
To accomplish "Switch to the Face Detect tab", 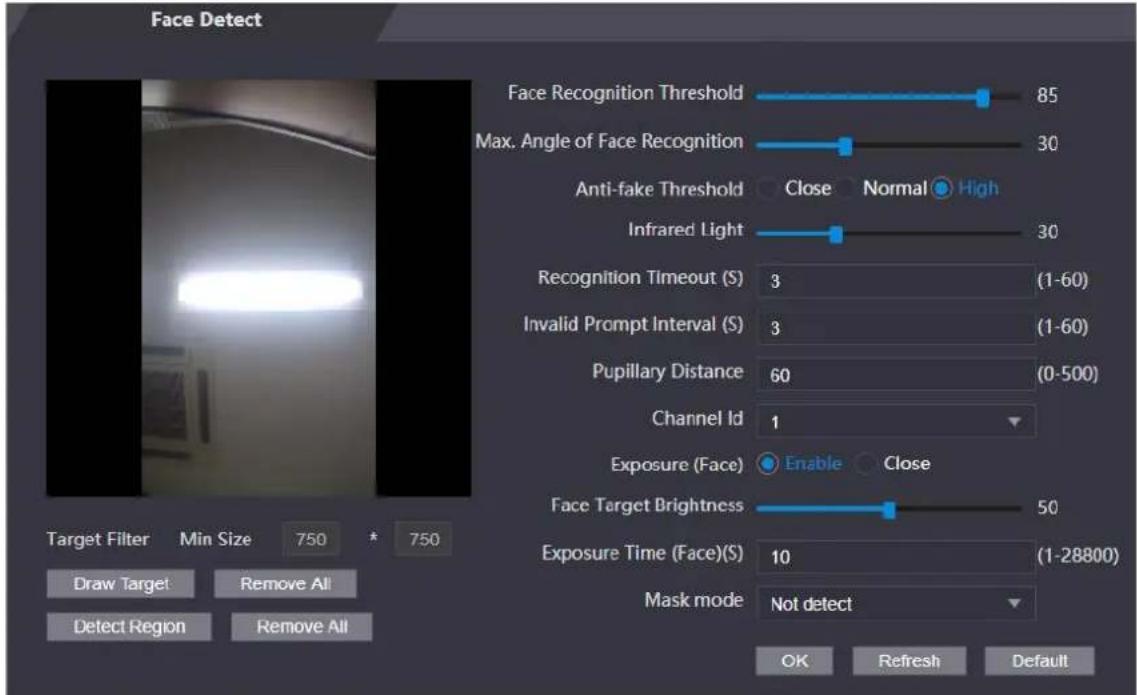I will pyautogui.click(x=206, y=20).
